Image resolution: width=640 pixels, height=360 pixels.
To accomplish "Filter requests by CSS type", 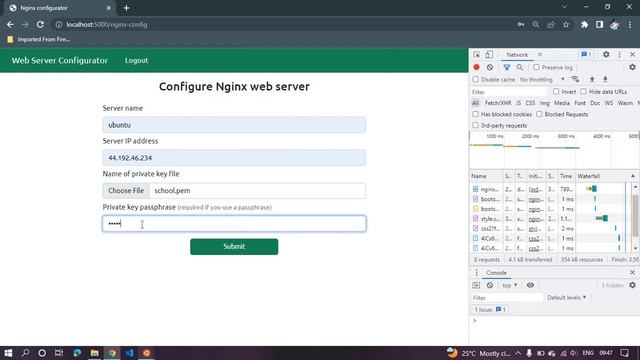I will click(530, 103).
